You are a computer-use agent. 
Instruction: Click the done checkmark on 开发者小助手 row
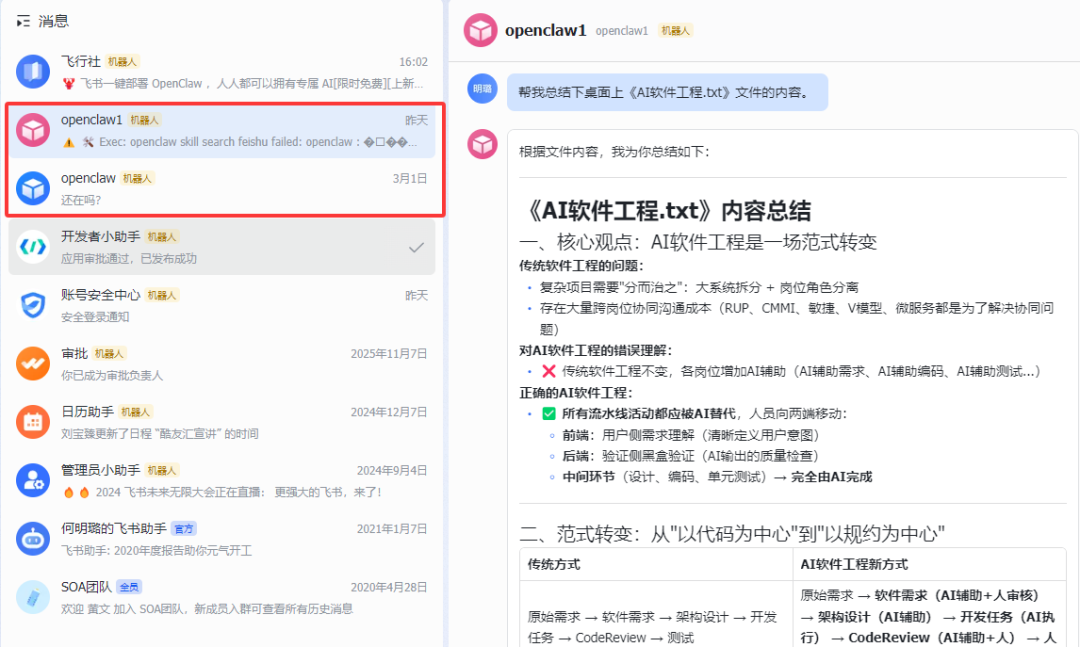point(416,247)
